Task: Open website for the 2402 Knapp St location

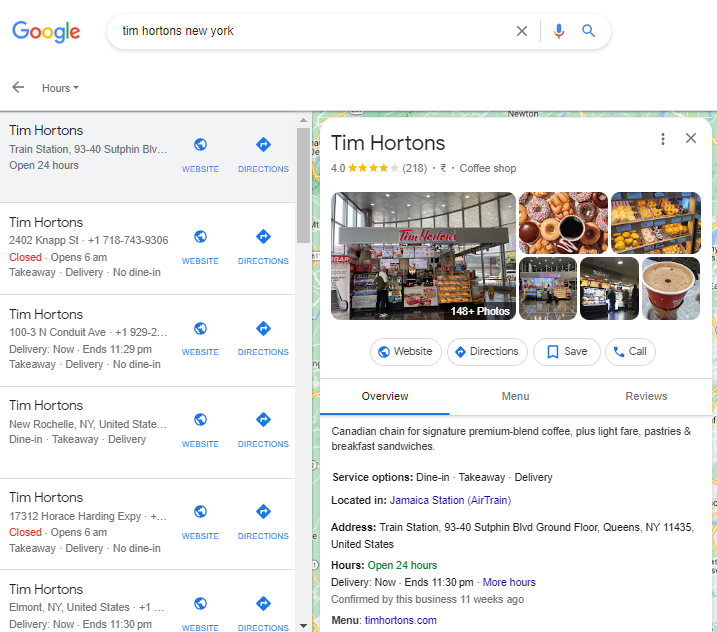Action: (200, 244)
